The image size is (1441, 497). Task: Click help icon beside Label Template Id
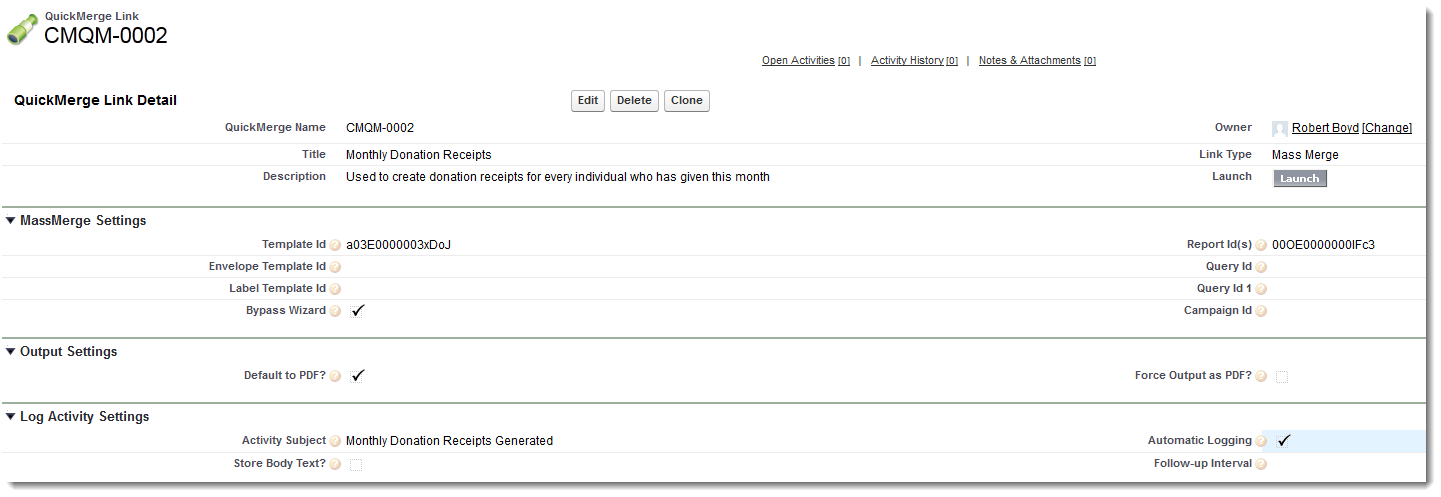pos(336,289)
